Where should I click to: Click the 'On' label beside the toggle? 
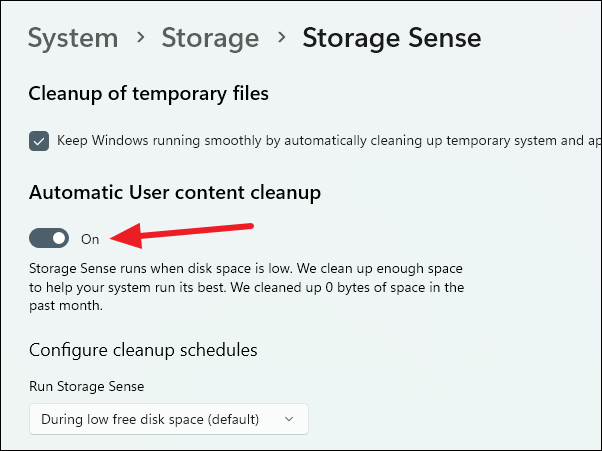pyautogui.click(x=90, y=239)
